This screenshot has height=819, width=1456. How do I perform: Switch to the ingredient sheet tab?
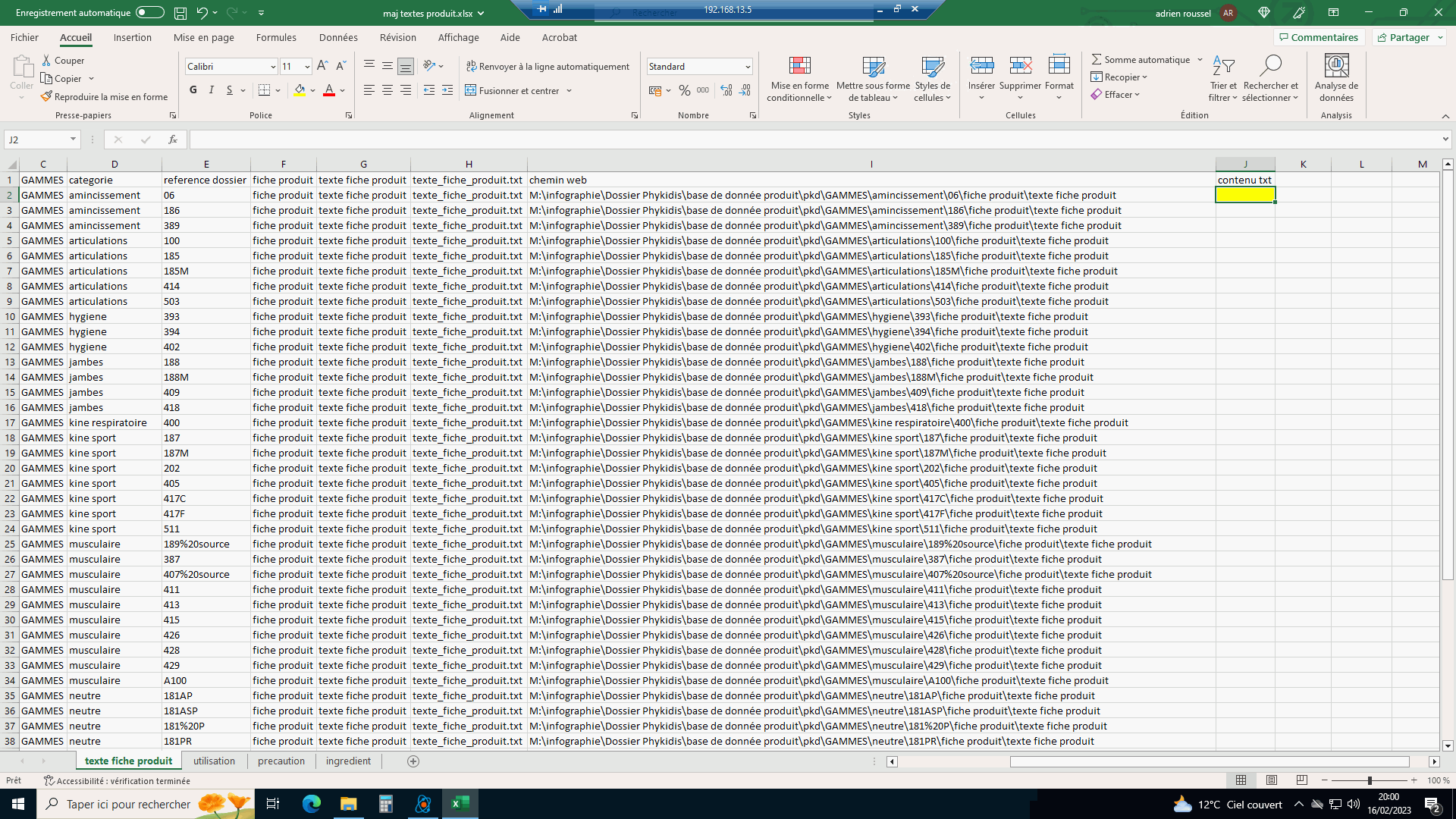(348, 761)
